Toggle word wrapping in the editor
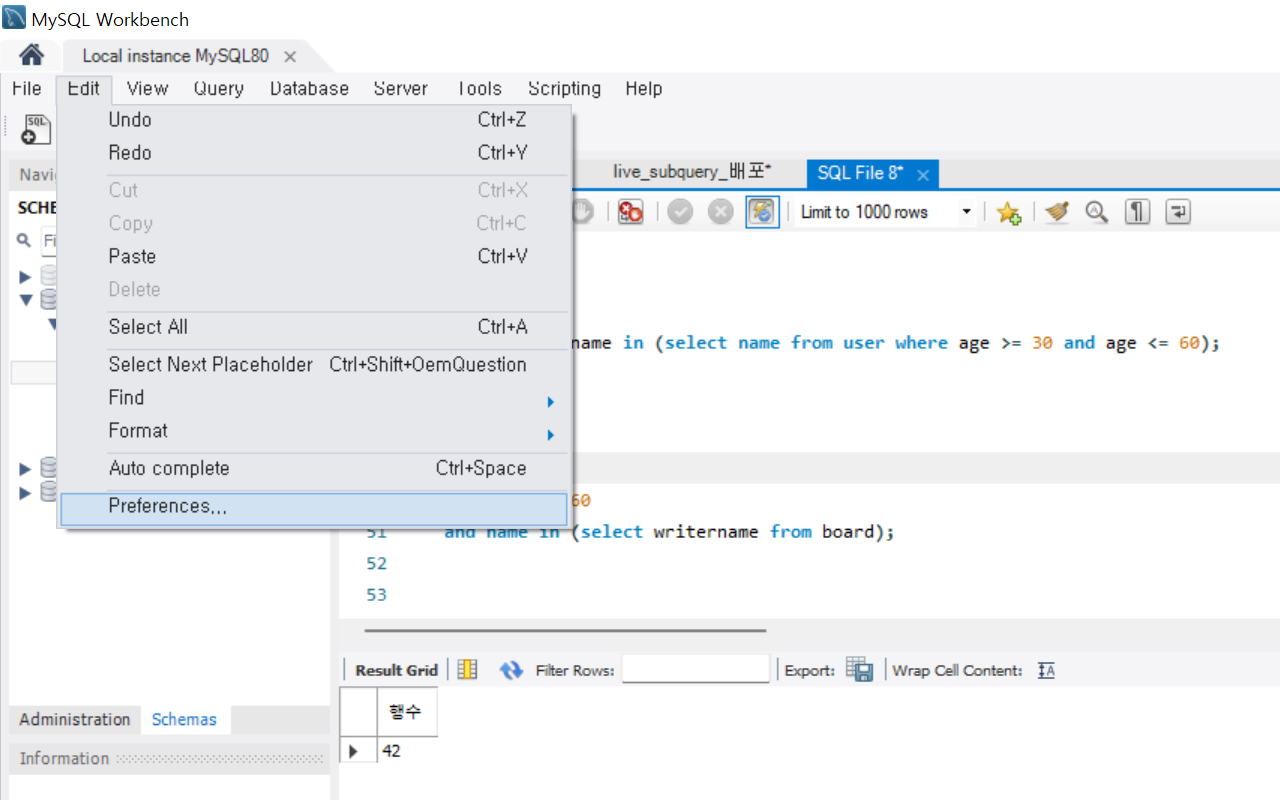This screenshot has width=1280, height=800. click(x=1178, y=212)
